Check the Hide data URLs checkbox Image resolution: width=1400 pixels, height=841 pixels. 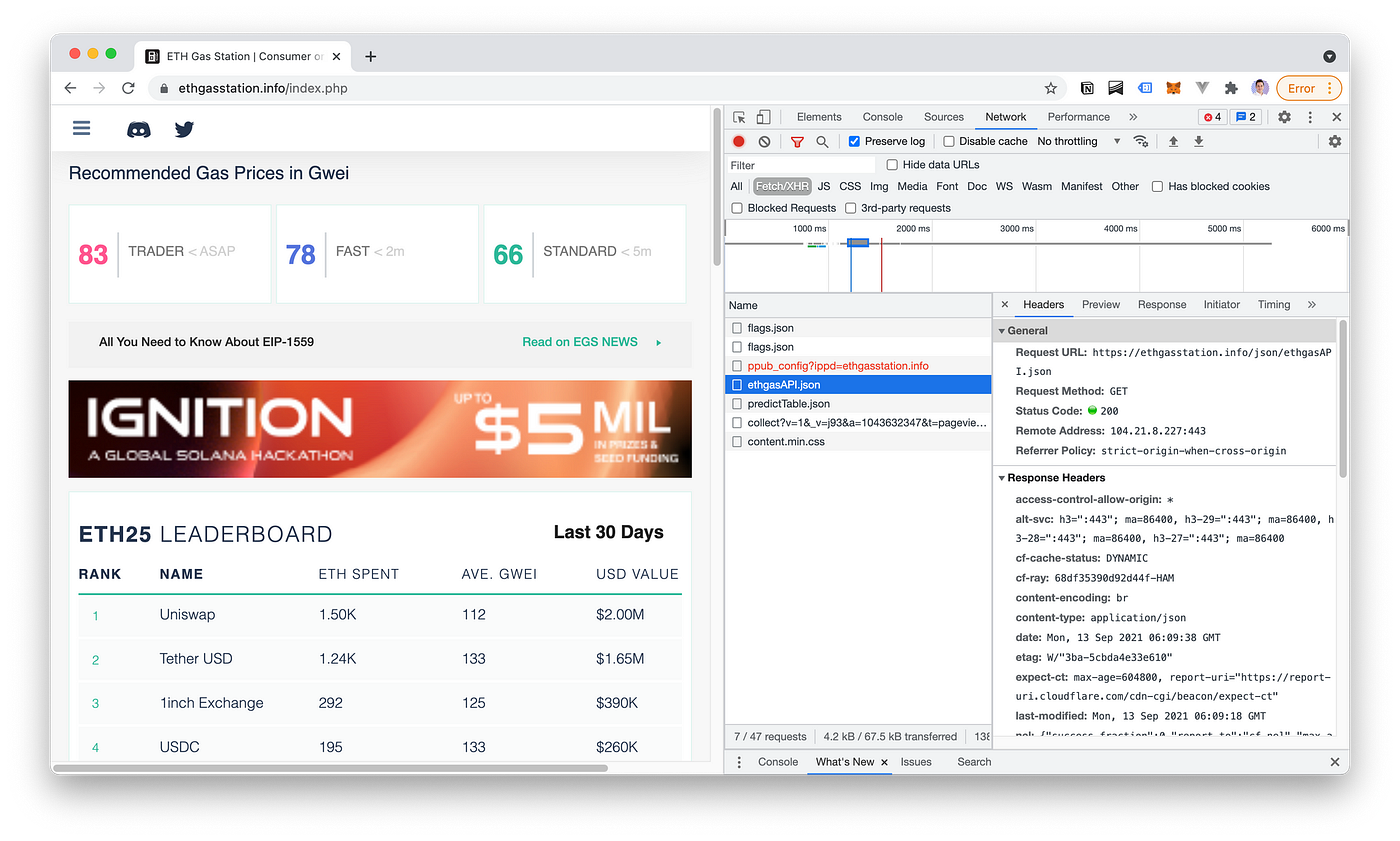point(891,164)
